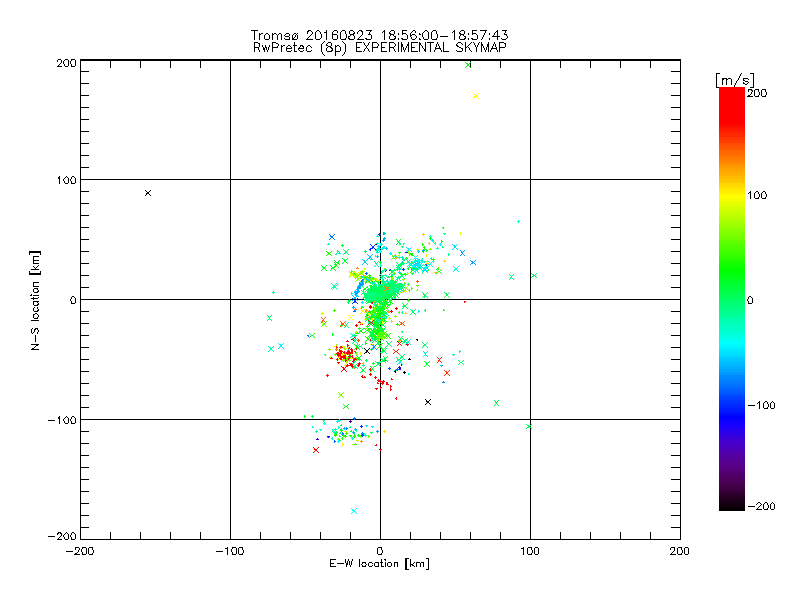800x600 pixels.
Task: Click the black X marker near -155, 88
Action: point(148,193)
